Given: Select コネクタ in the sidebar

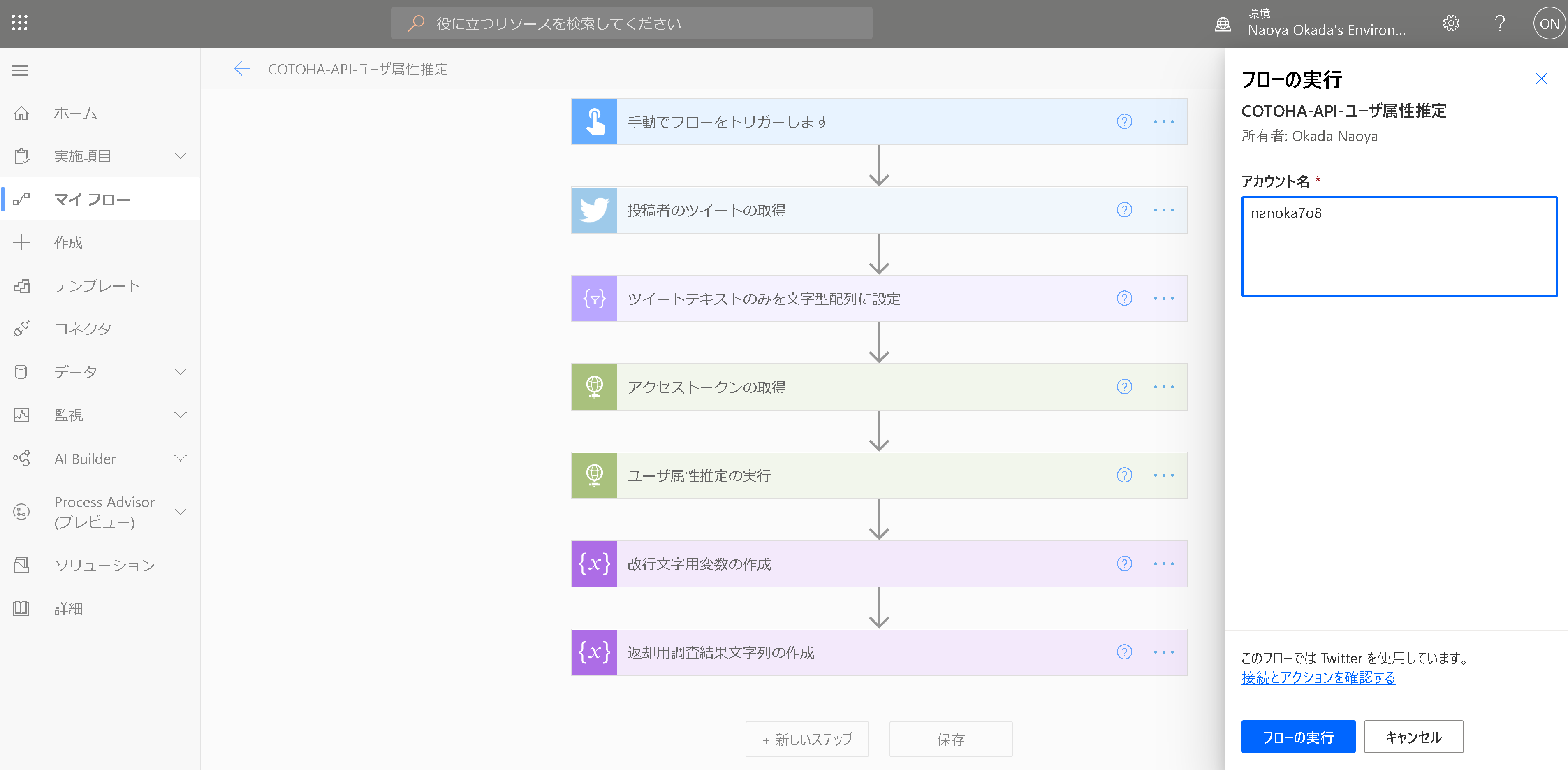Looking at the screenshot, I should [x=83, y=329].
